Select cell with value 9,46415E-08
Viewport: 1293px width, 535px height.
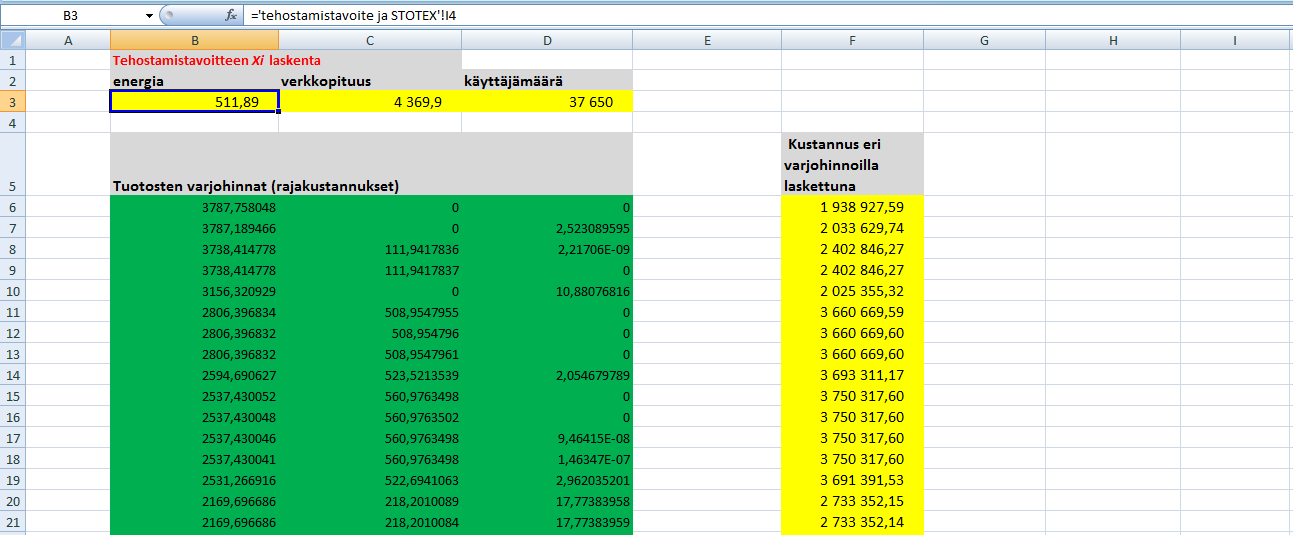547,438
